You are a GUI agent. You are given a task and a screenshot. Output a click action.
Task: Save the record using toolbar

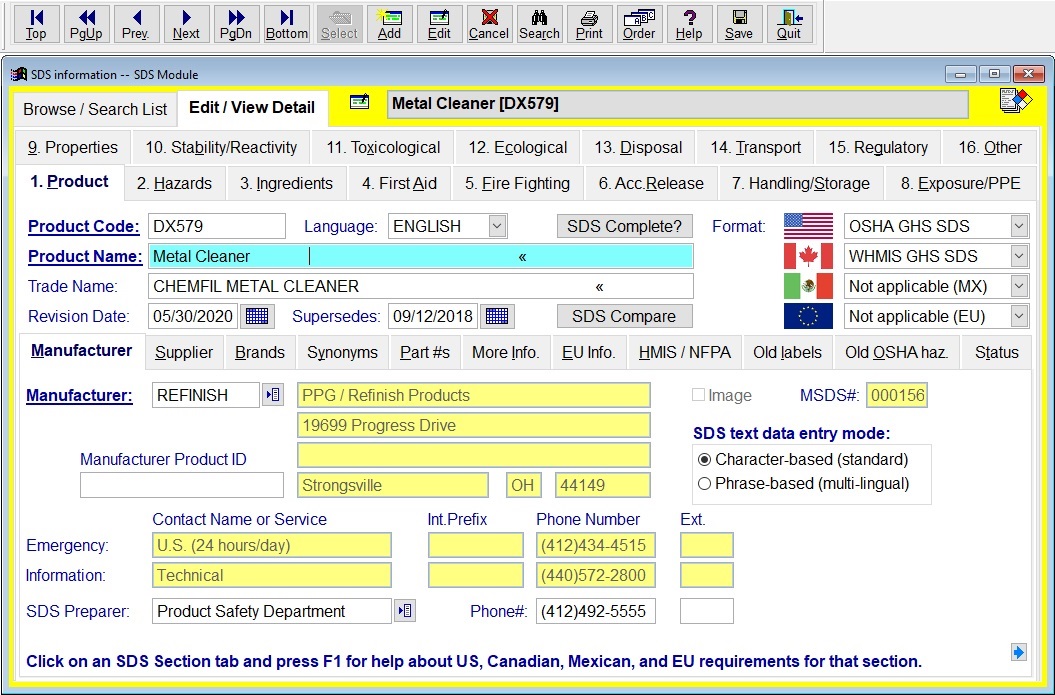click(739, 24)
